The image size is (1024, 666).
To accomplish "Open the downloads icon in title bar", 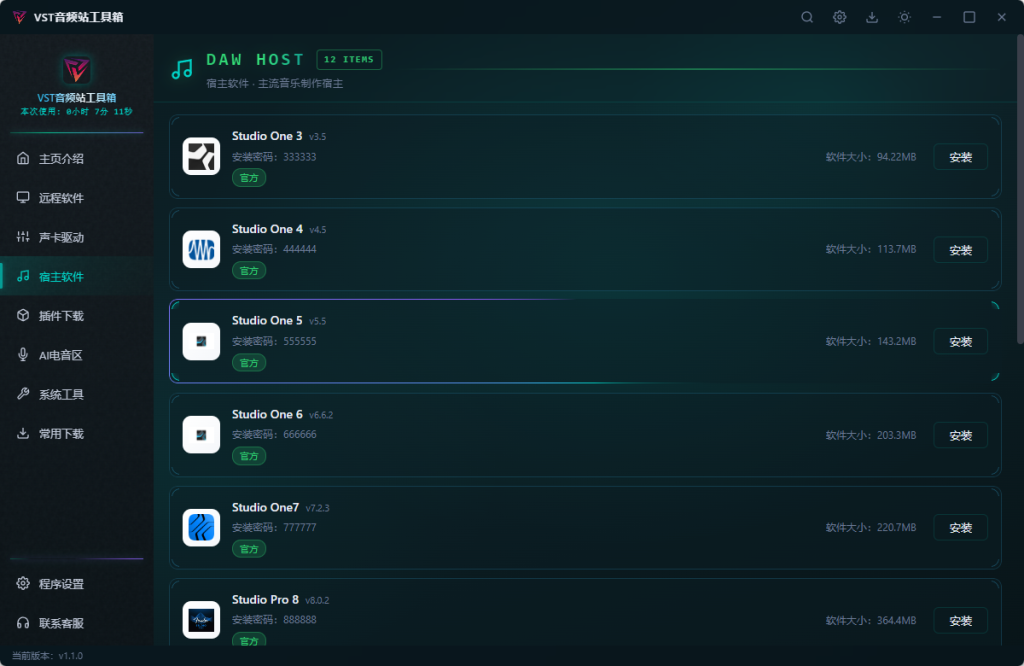I will [872, 17].
